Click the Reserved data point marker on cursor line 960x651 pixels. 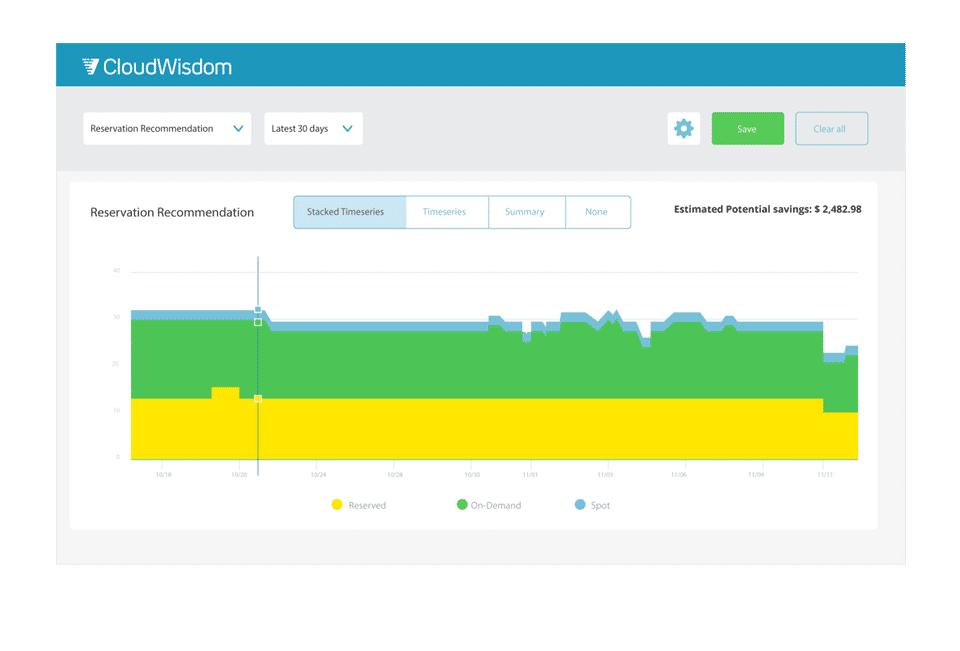[x=258, y=399]
